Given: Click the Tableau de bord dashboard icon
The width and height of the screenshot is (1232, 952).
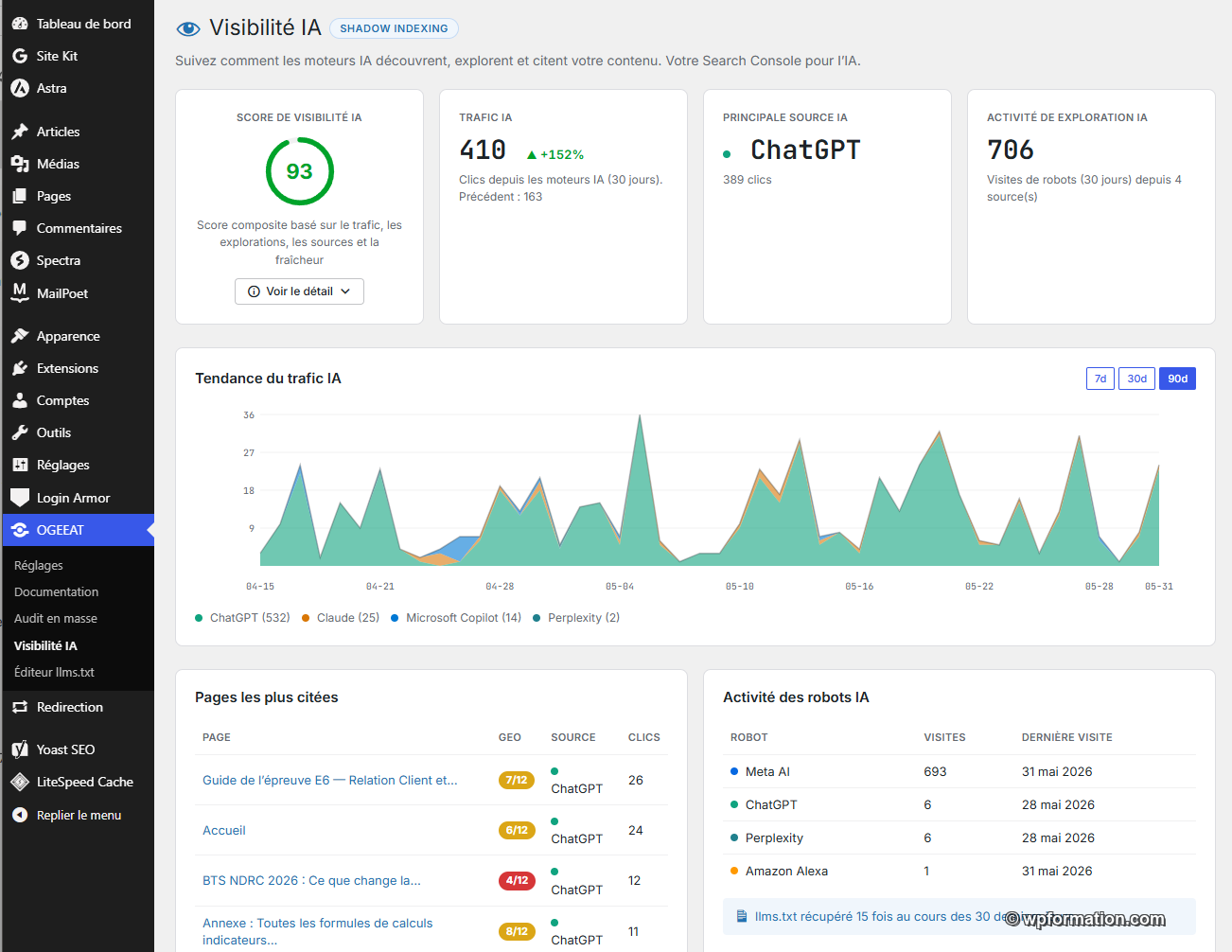Looking at the screenshot, I should (x=20, y=24).
